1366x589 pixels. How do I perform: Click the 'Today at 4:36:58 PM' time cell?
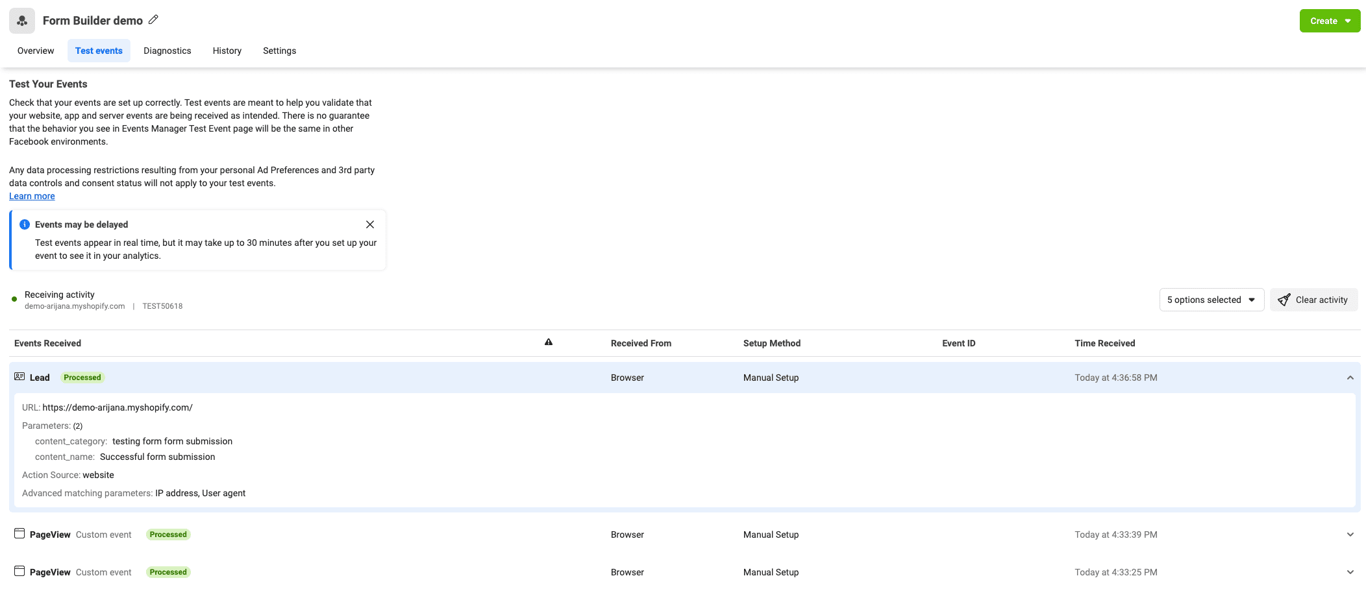click(x=1116, y=378)
